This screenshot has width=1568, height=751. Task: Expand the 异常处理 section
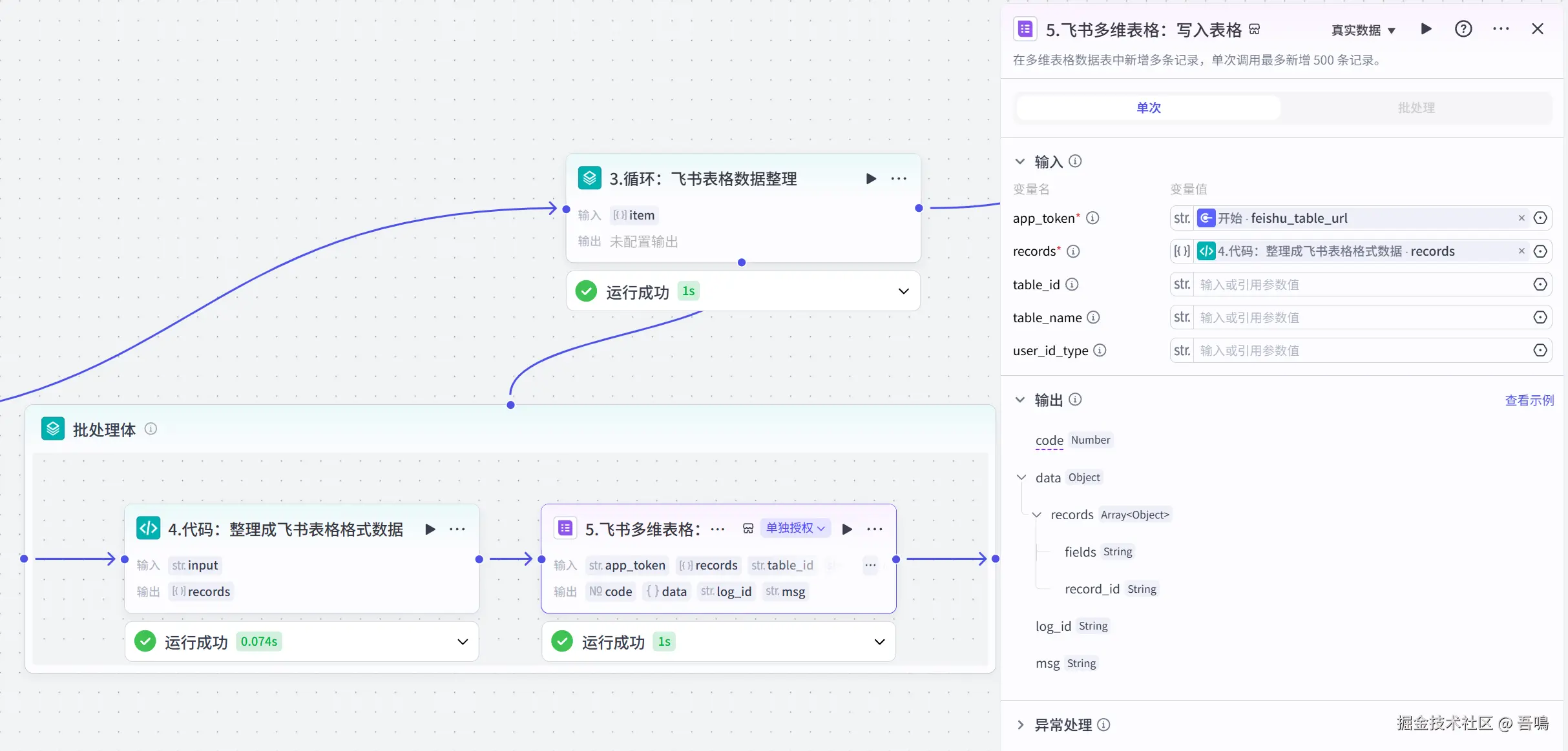pos(1020,725)
